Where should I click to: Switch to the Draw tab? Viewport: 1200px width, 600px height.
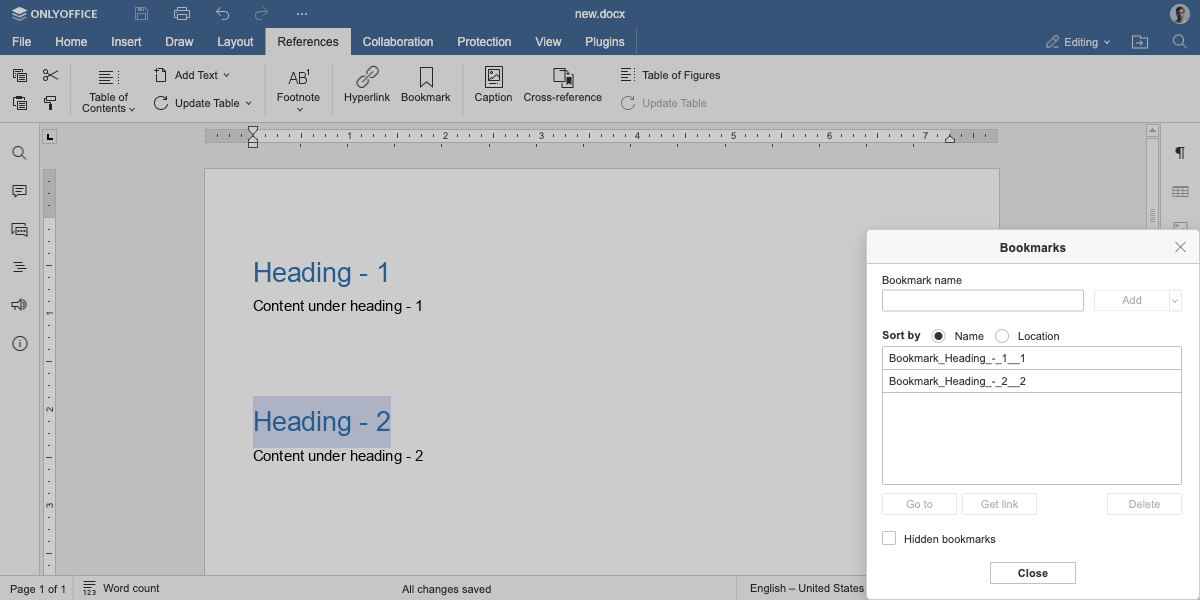click(179, 42)
